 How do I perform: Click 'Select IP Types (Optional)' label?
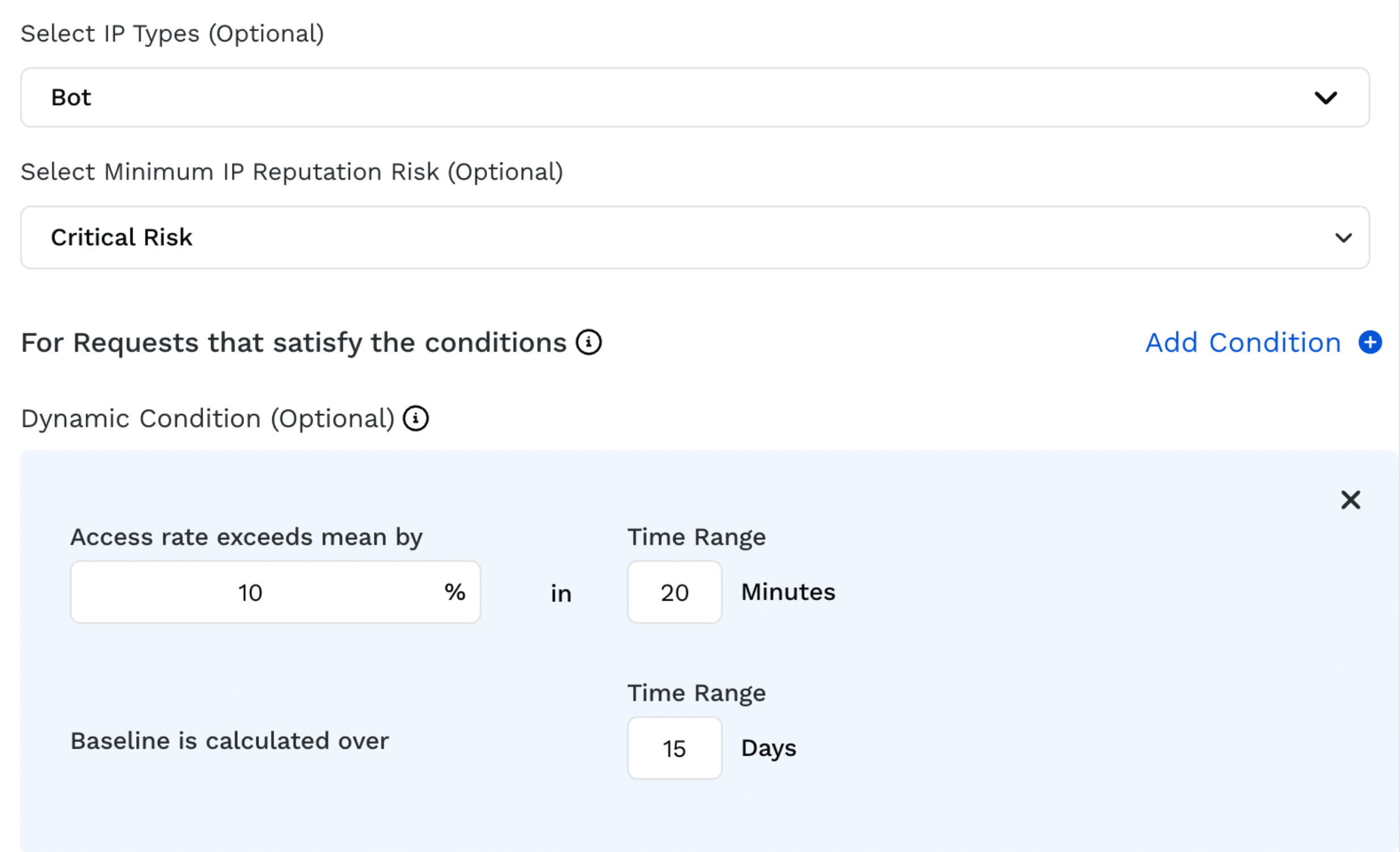pos(172,33)
